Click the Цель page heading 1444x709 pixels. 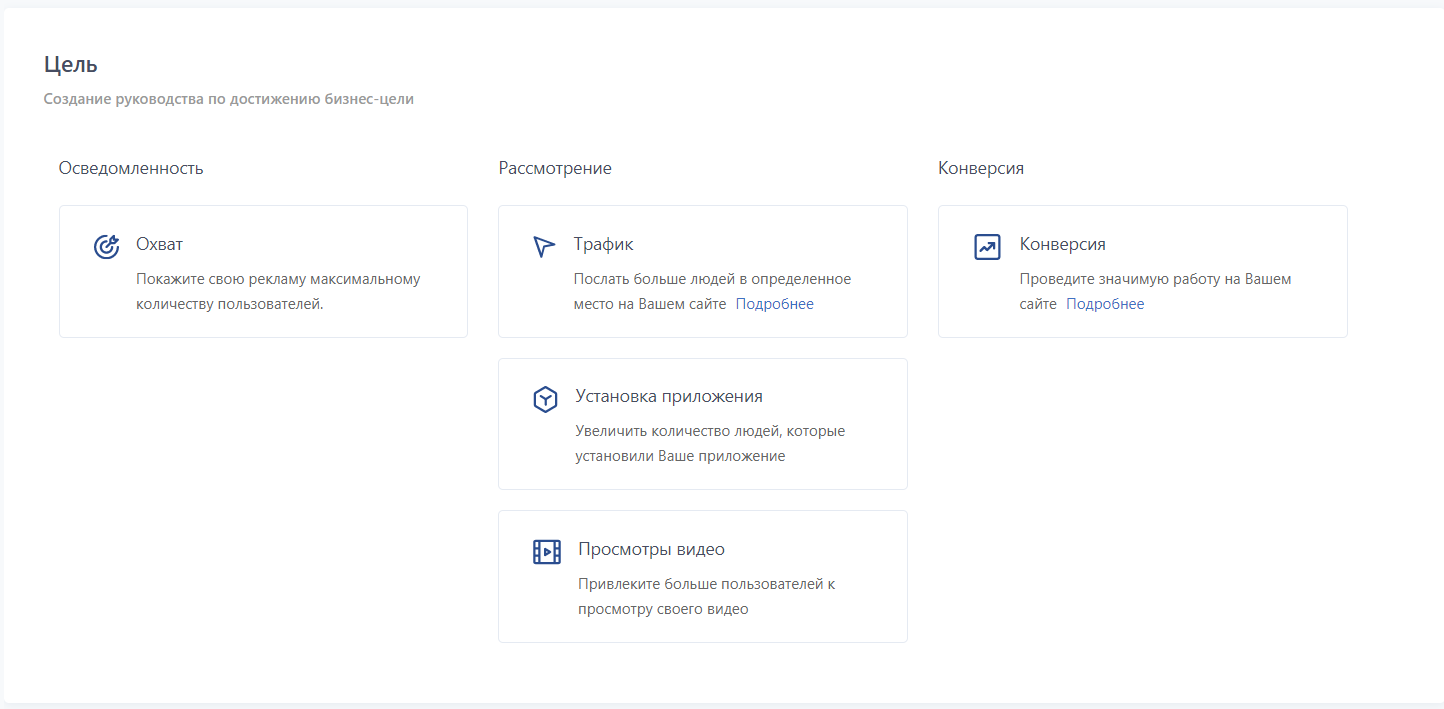coord(70,65)
